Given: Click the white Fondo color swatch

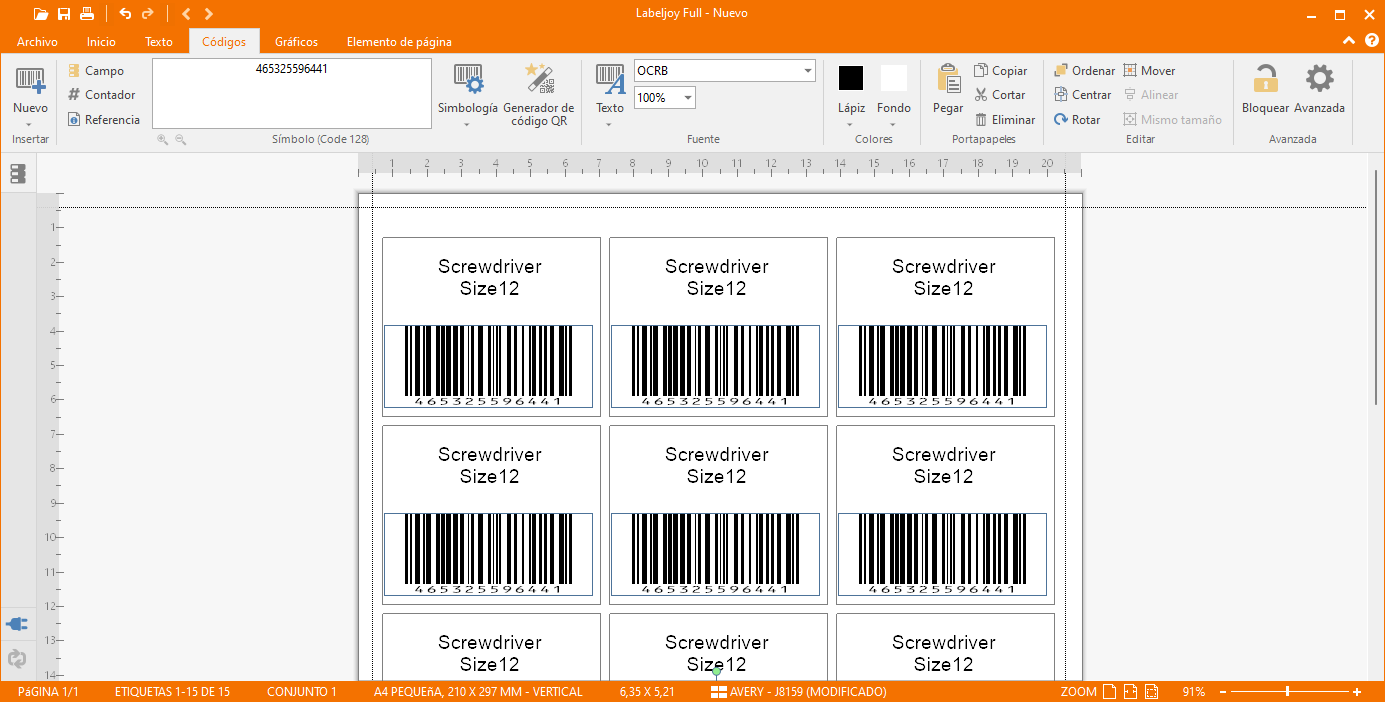Looking at the screenshot, I should tap(894, 78).
